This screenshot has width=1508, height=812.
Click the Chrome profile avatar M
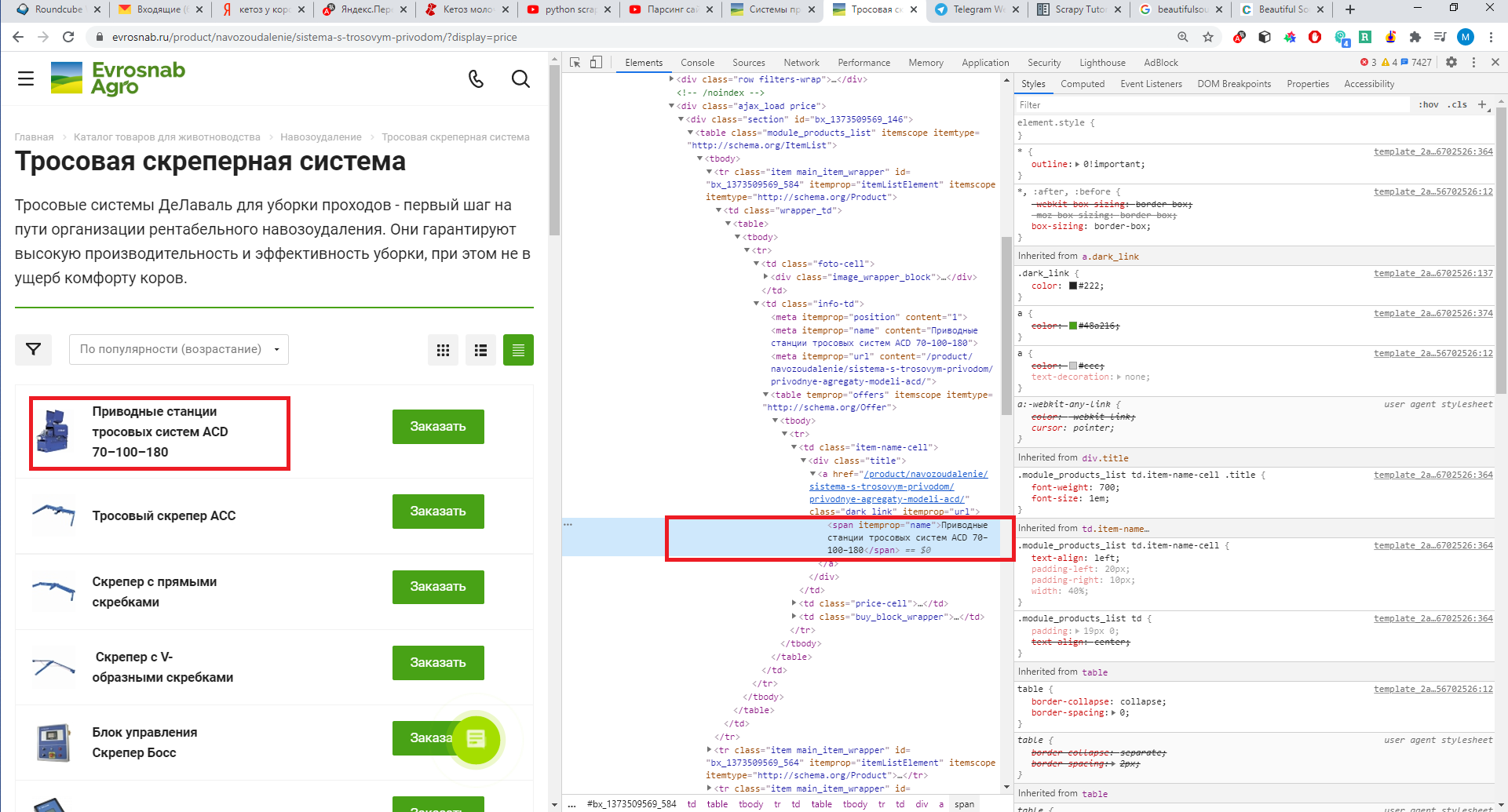(1466, 37)
